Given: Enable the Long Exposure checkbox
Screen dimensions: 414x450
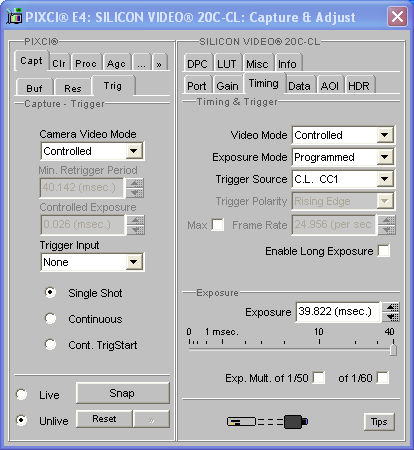Looking at the screenshot, I should coord(384,251).
